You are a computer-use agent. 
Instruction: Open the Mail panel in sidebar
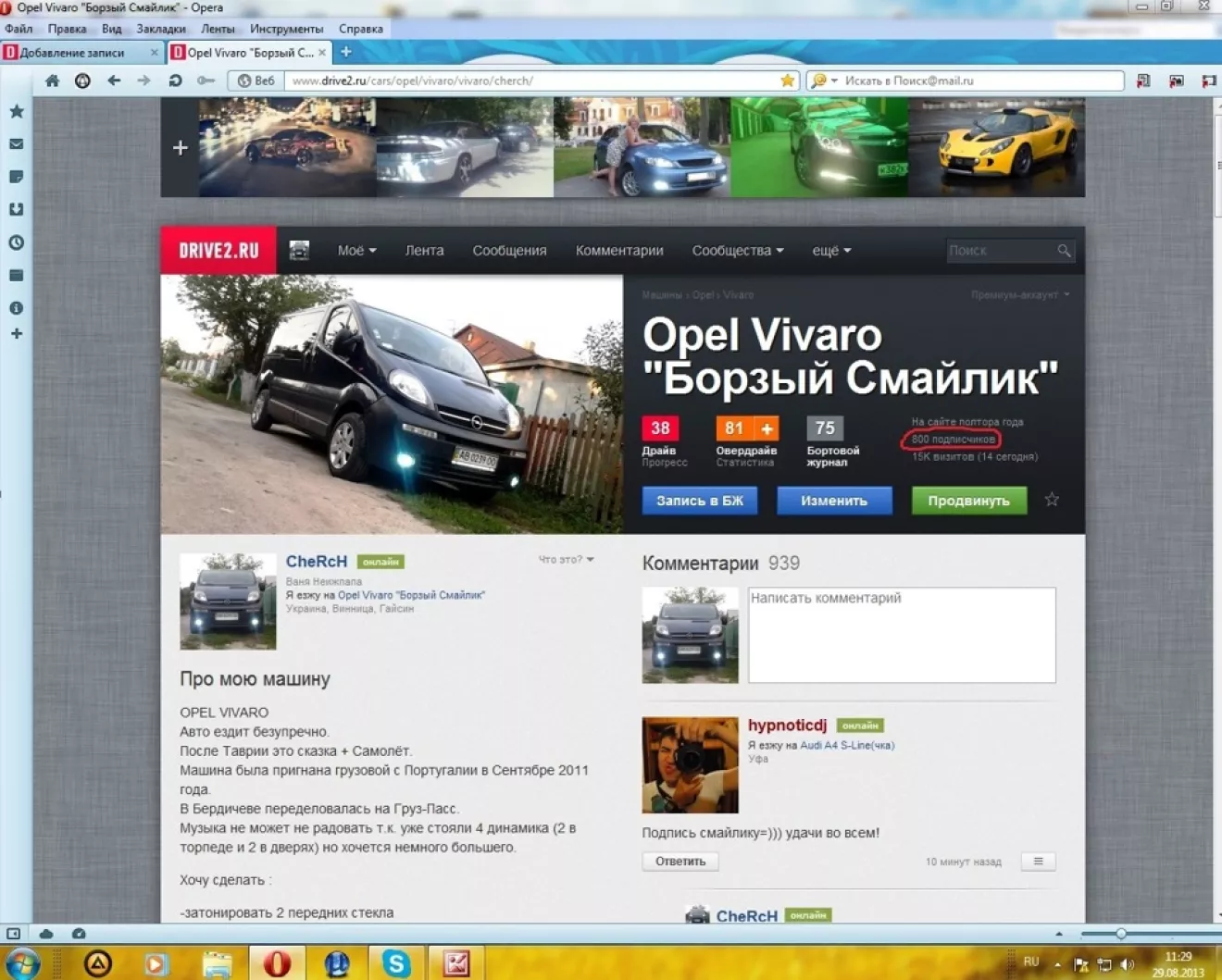17,143
